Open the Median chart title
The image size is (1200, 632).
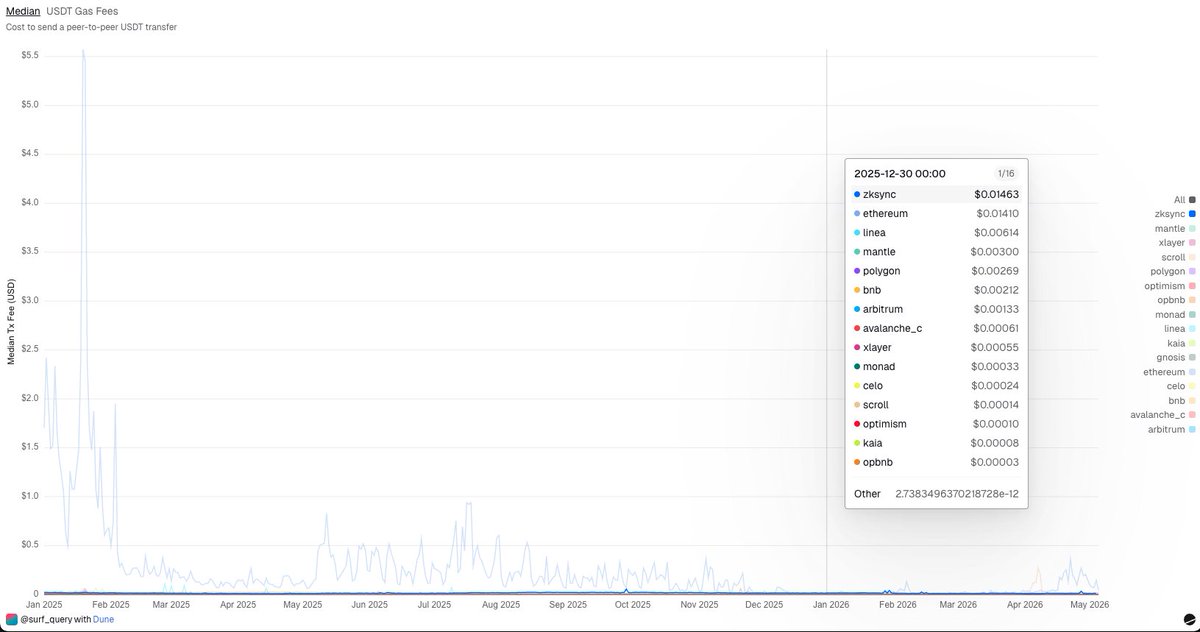(x=23, y=10)
